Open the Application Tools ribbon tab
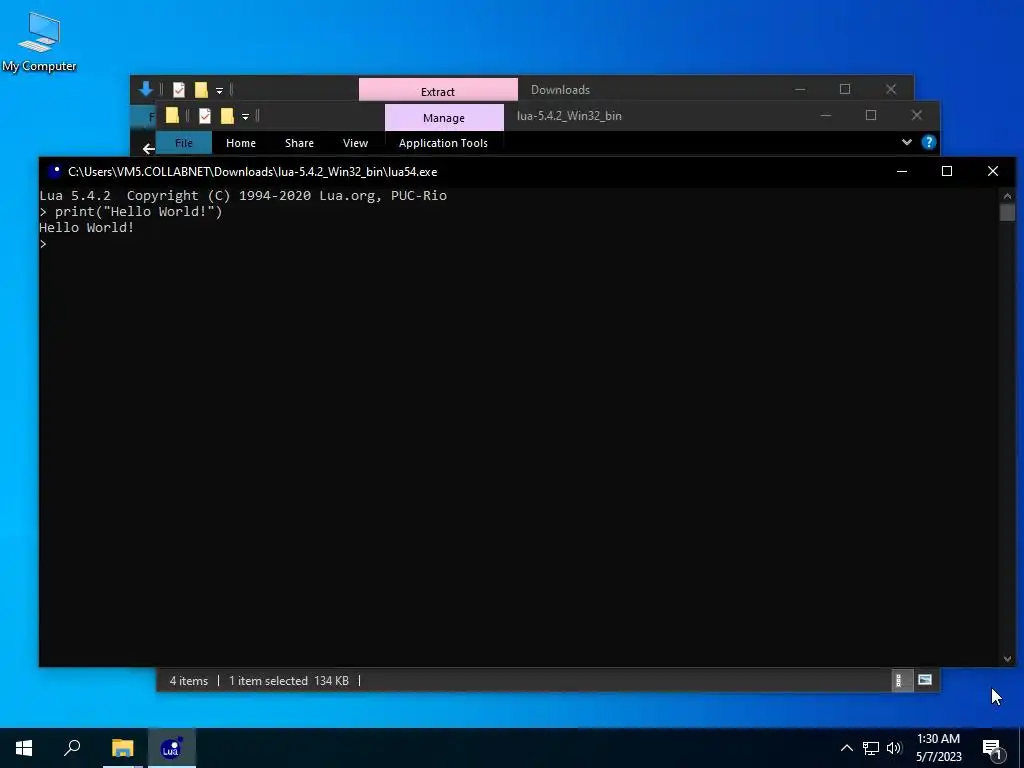The width and height of the screenshot is (1024, 768). (443, 143)
